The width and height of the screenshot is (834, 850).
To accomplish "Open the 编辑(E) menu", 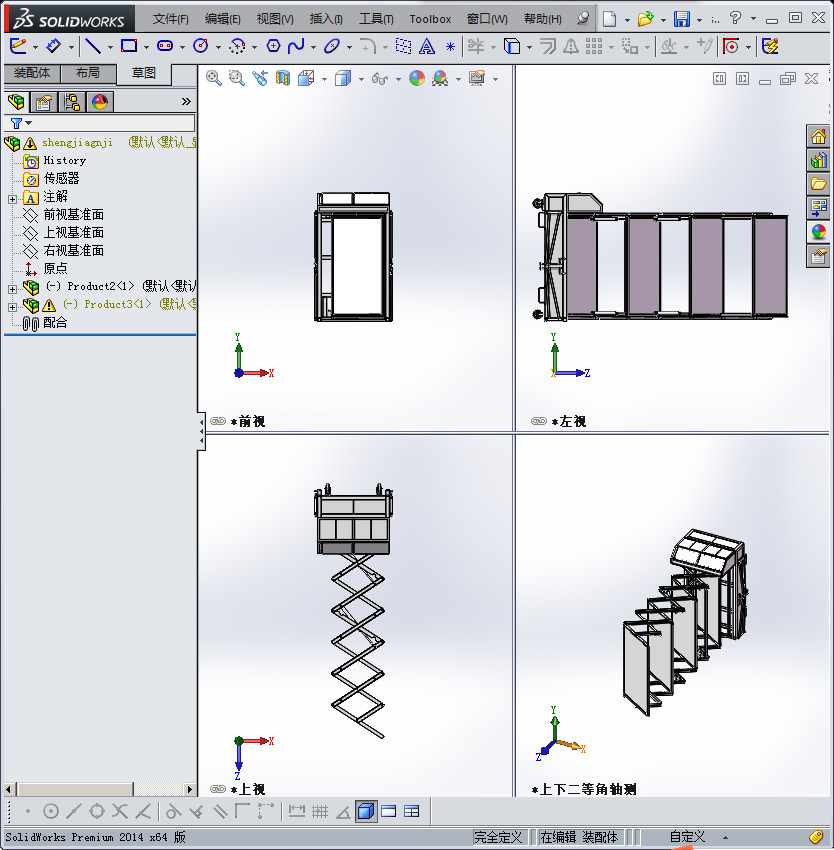I will 222,19.
